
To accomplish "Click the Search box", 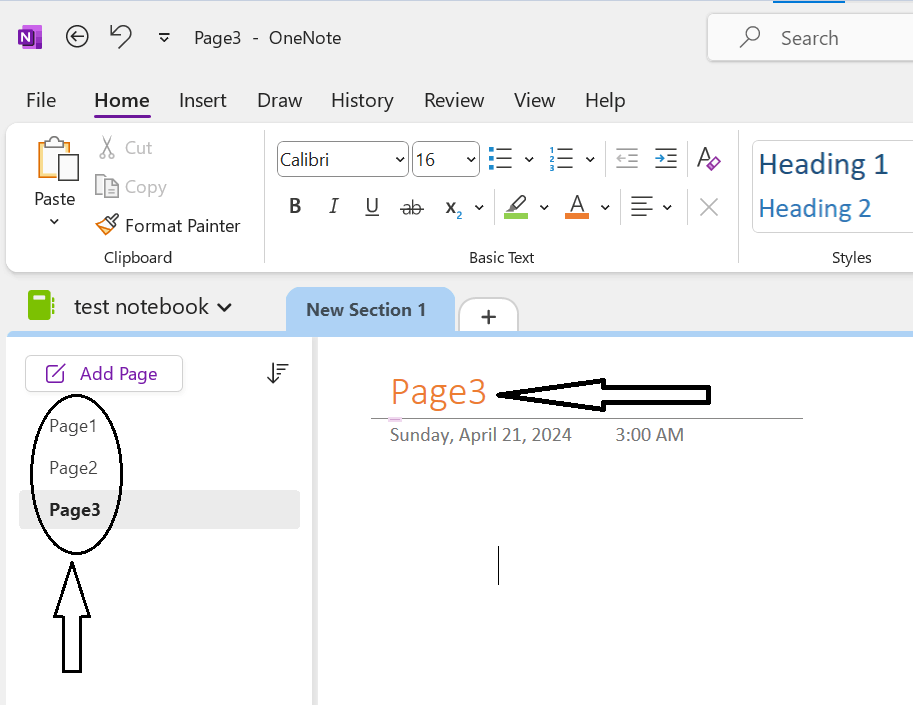I will (x=810, y=38).
